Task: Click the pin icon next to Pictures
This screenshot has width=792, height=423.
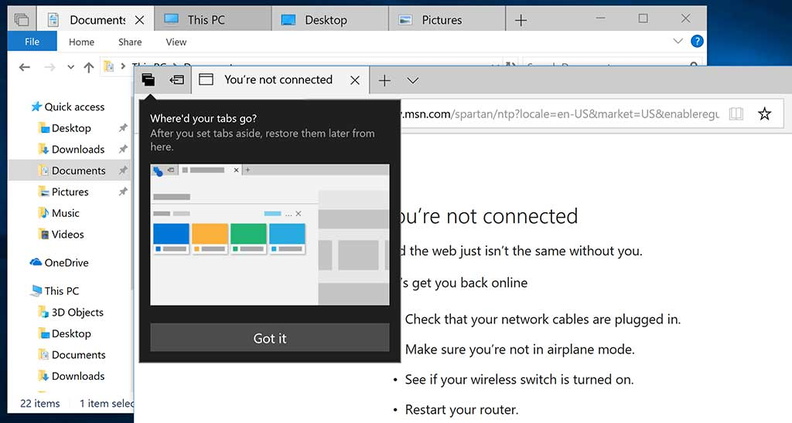Action: (x=123, y=192)
